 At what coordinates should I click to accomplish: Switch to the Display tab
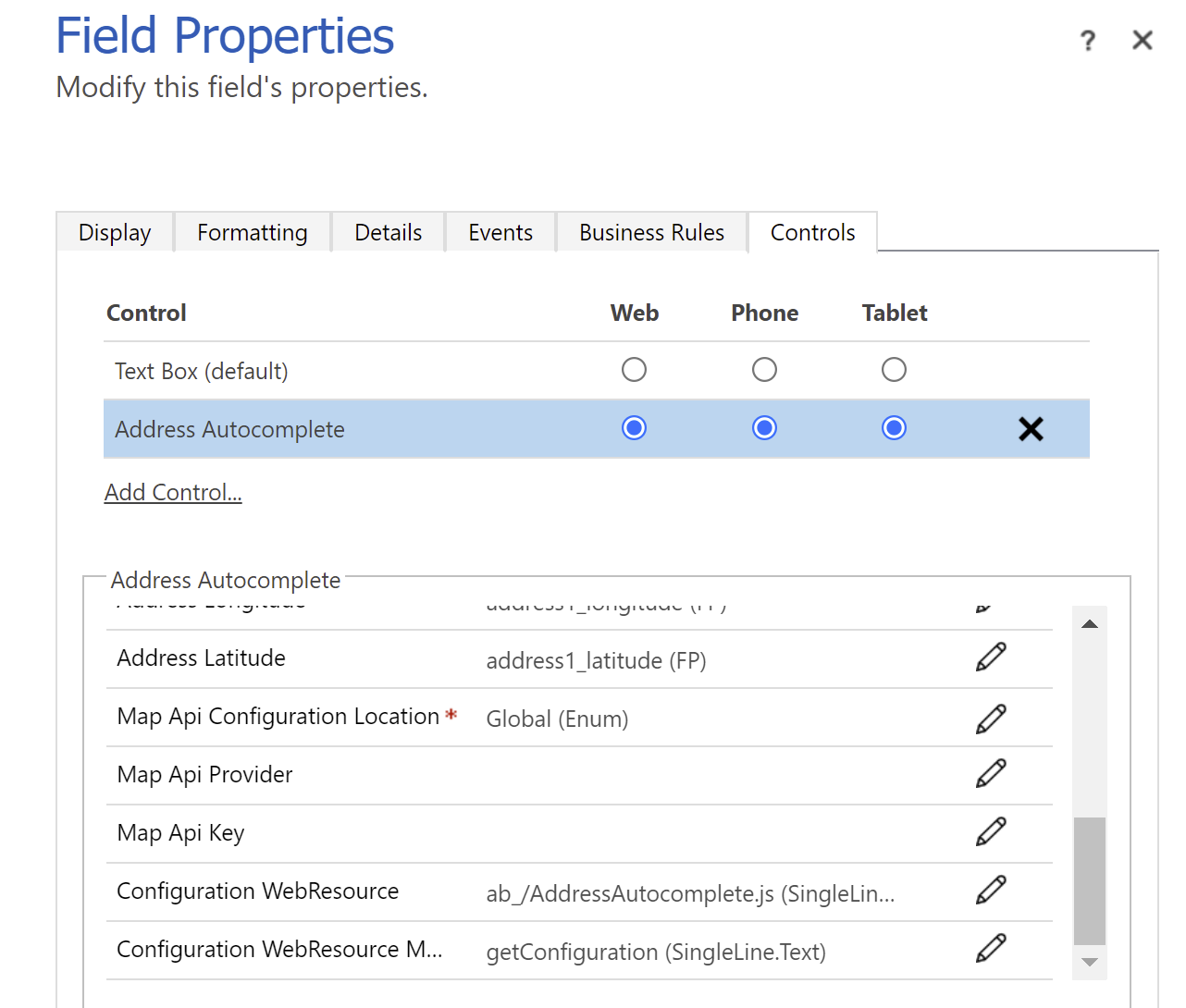point(115,233)
